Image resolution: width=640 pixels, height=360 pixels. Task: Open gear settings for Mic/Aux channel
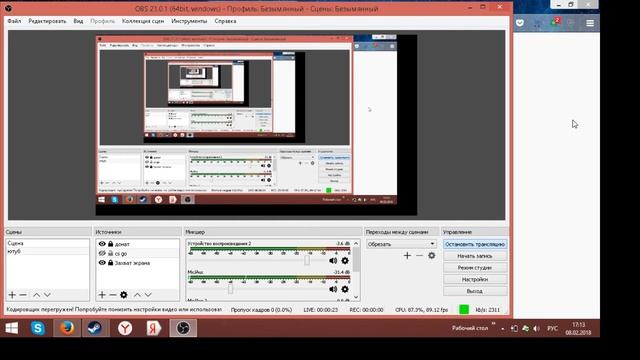pyautogui.click(x=345, y=289)
